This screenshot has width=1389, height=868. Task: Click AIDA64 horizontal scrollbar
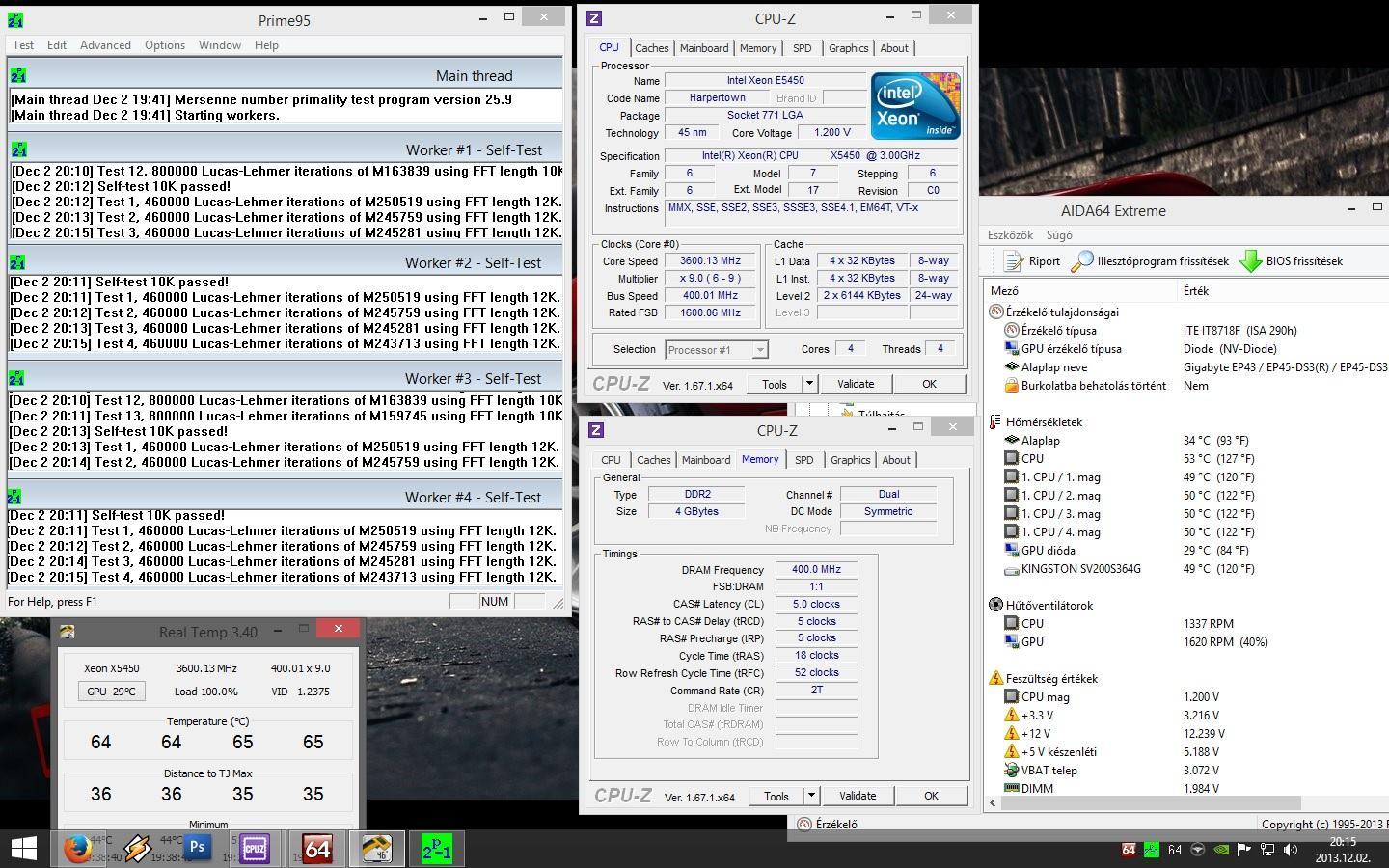pos(1152,802)
